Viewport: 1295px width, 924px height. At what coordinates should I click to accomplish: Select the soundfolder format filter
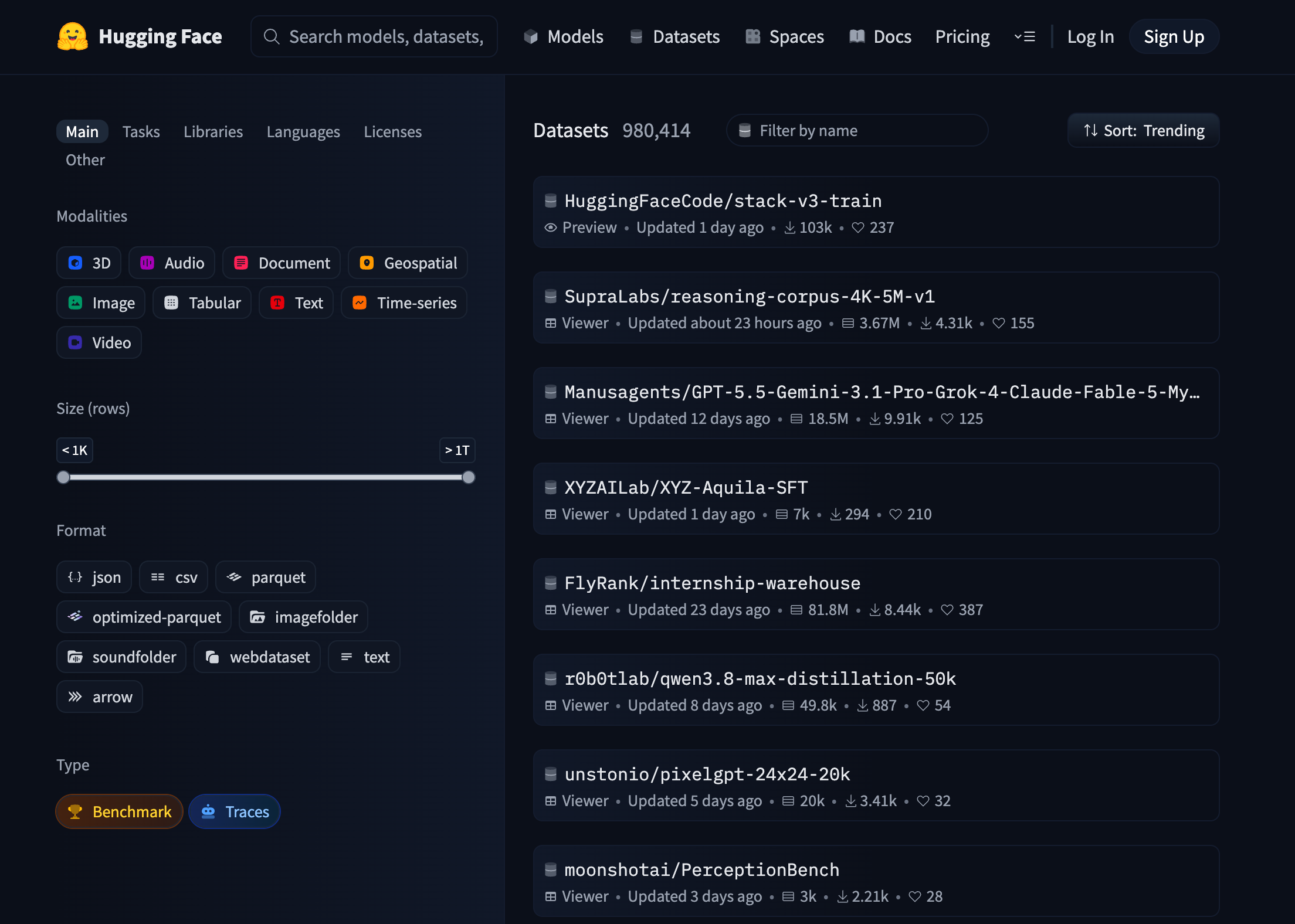[121, 657]
